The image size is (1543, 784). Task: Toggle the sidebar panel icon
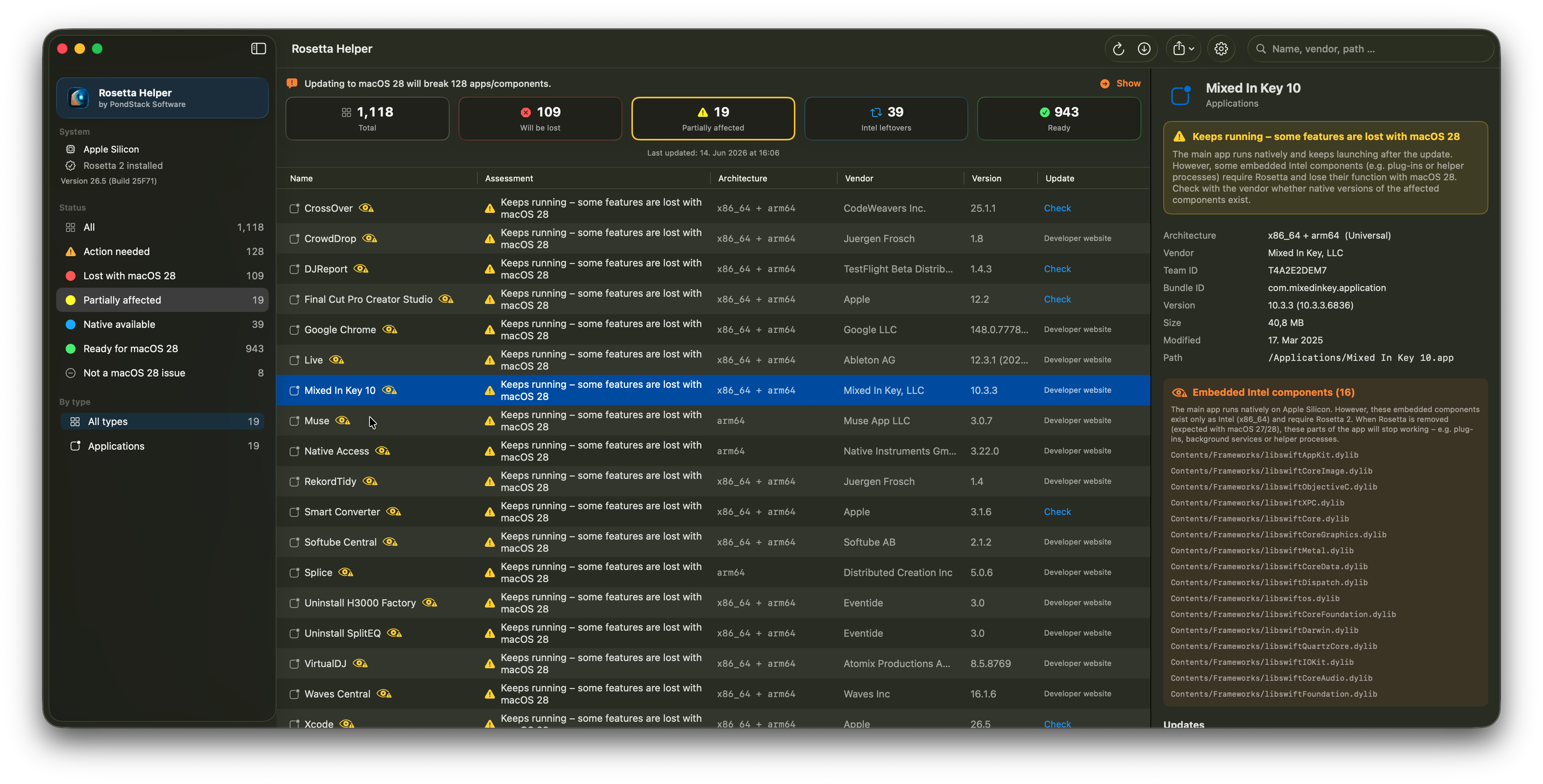click(x=258, y=49)
